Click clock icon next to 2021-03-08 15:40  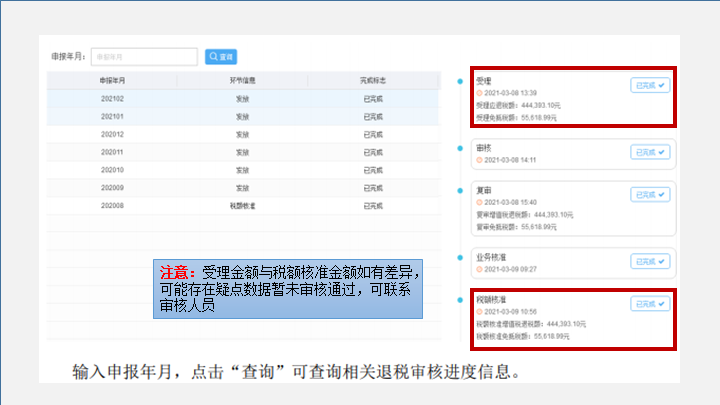pos(479,202)
